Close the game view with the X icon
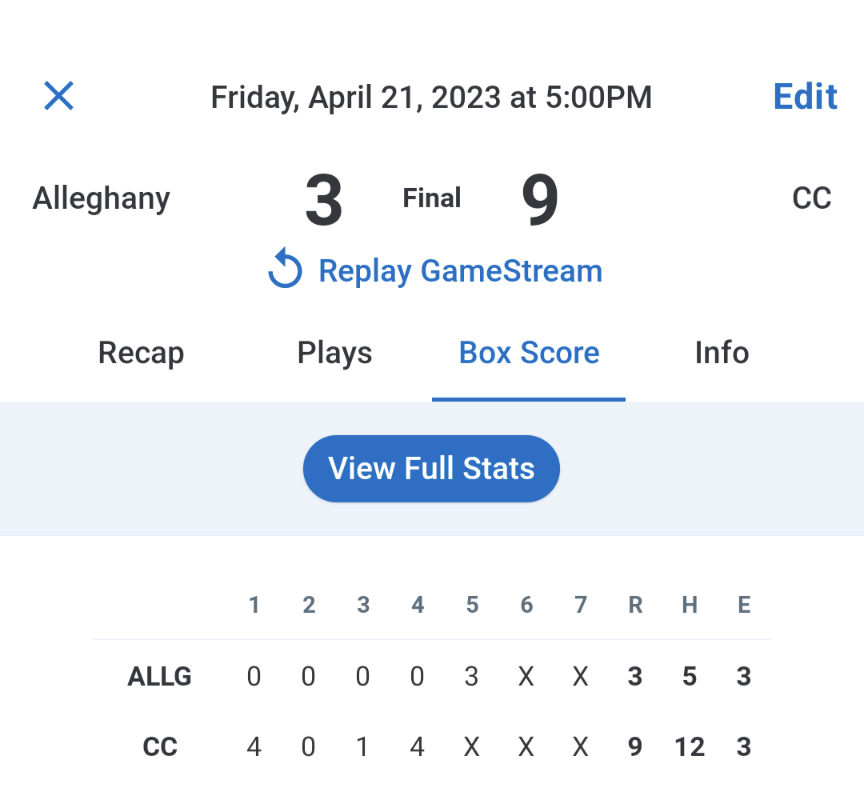The image size is (864, 804). click(x=59, y=96)
